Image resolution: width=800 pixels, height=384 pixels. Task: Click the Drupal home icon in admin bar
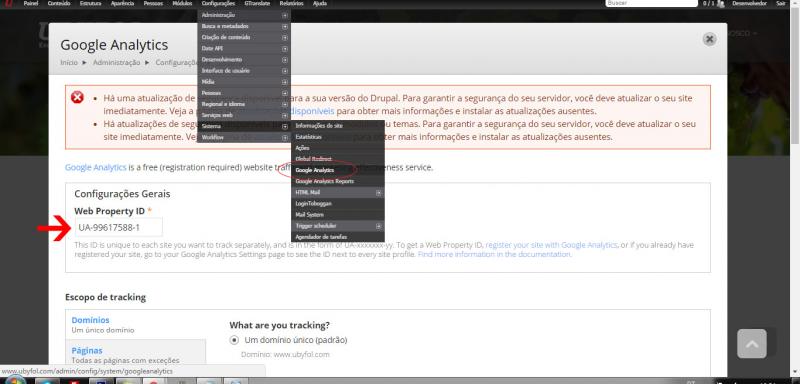point(8,4)
